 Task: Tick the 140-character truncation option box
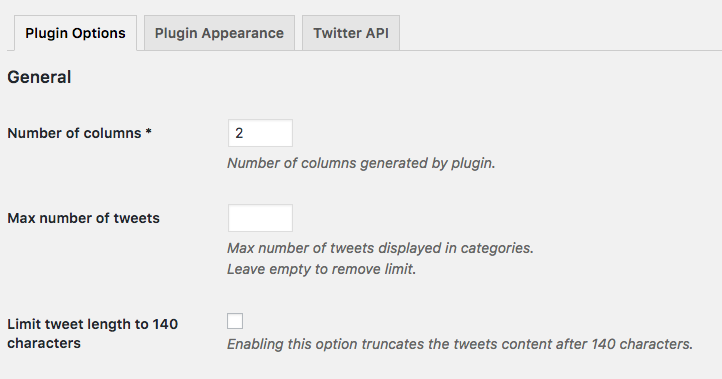click(235, 321)
